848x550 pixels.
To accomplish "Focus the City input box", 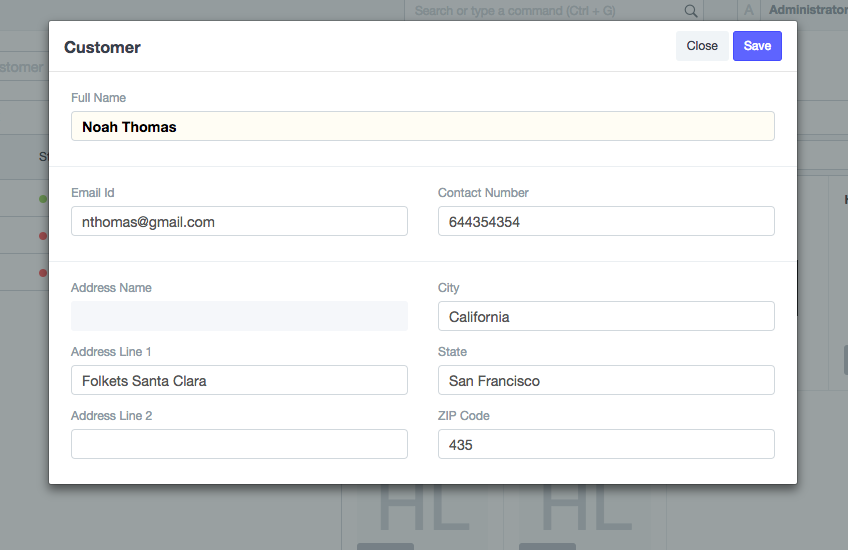I will (606, 316).
